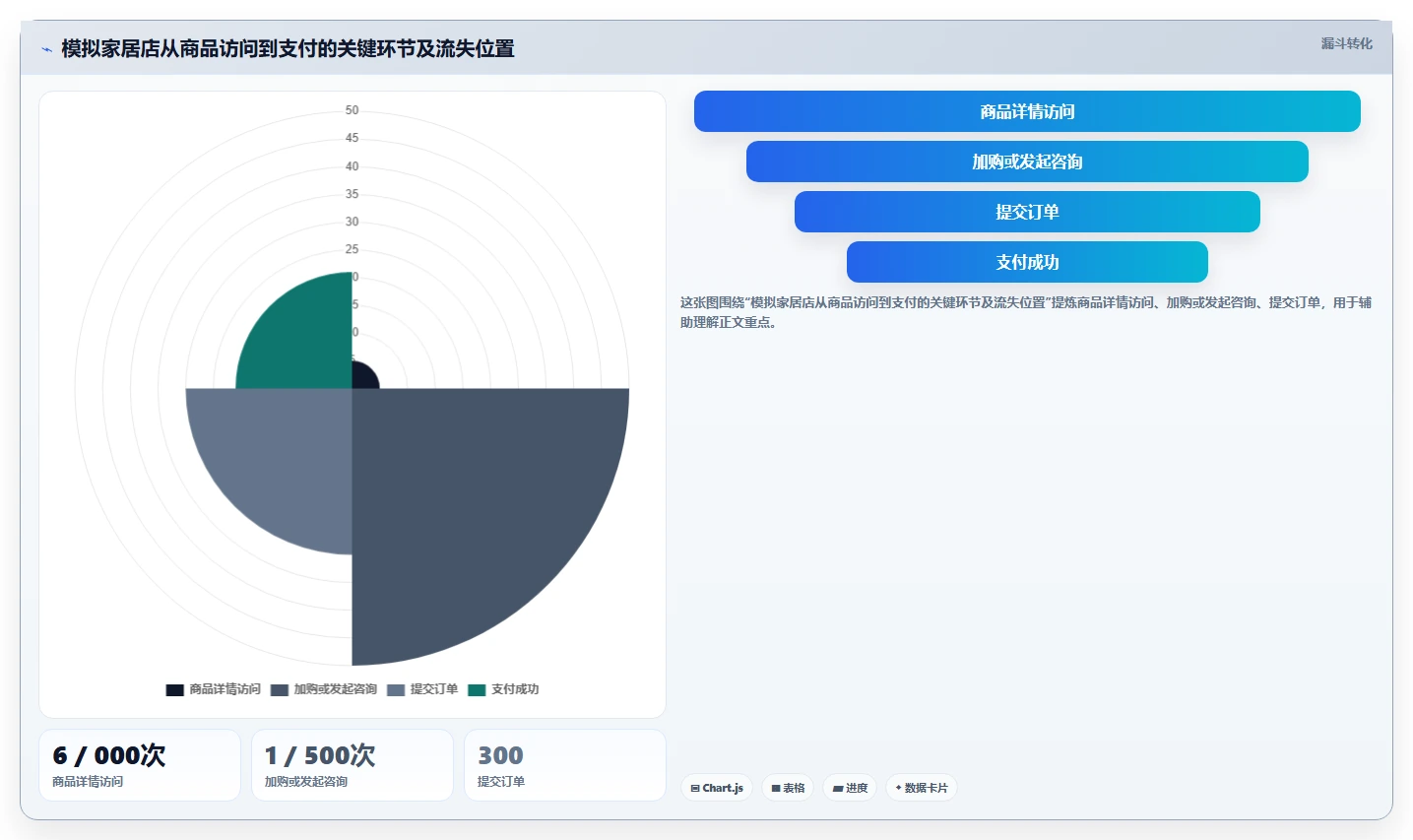1413x840 pixels.
Task: Toggle the 支付成功 legend entry
Action: [x=503, y=689]
